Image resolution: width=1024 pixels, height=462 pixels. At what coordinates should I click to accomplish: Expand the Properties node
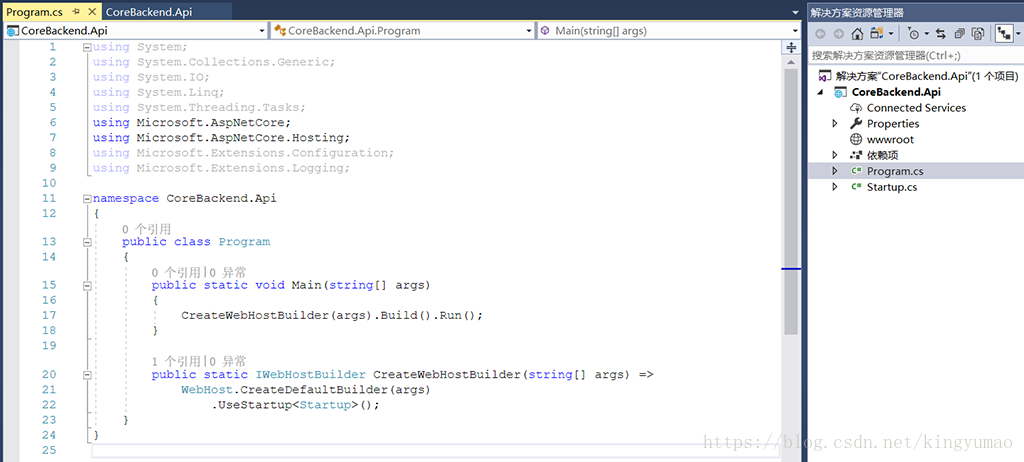pos(835,124)
